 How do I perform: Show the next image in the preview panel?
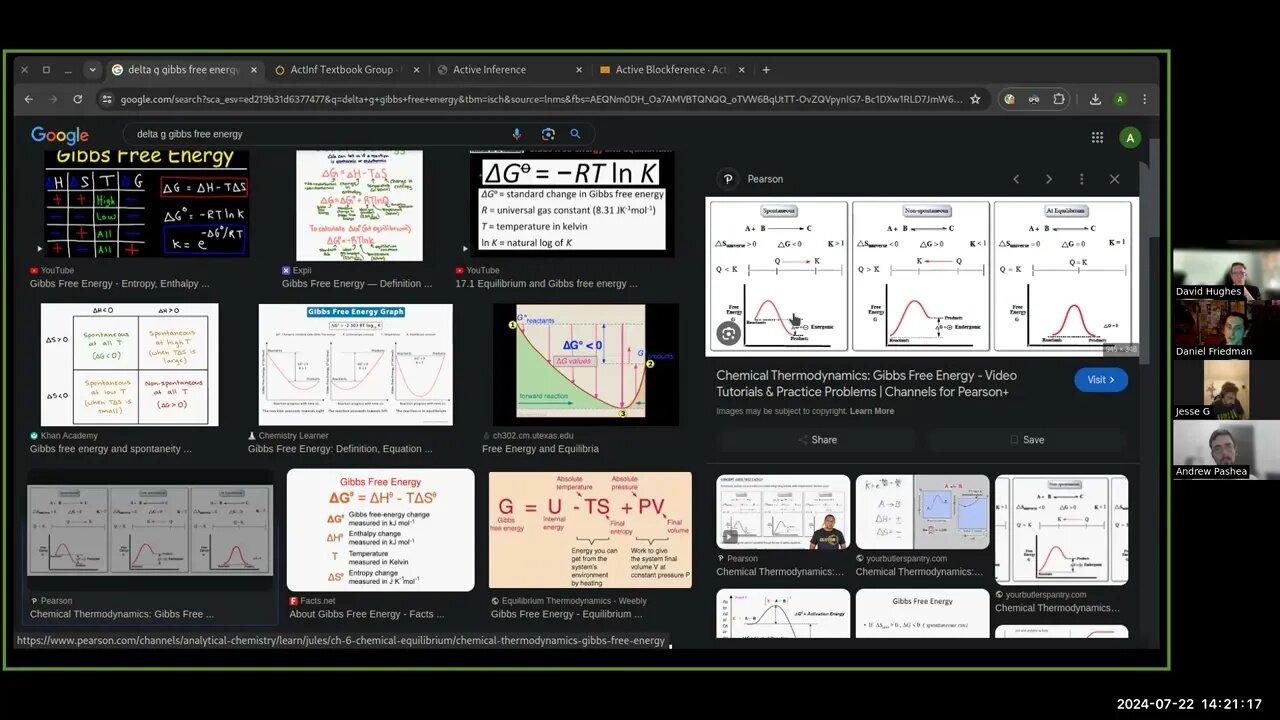(1049, 179)
